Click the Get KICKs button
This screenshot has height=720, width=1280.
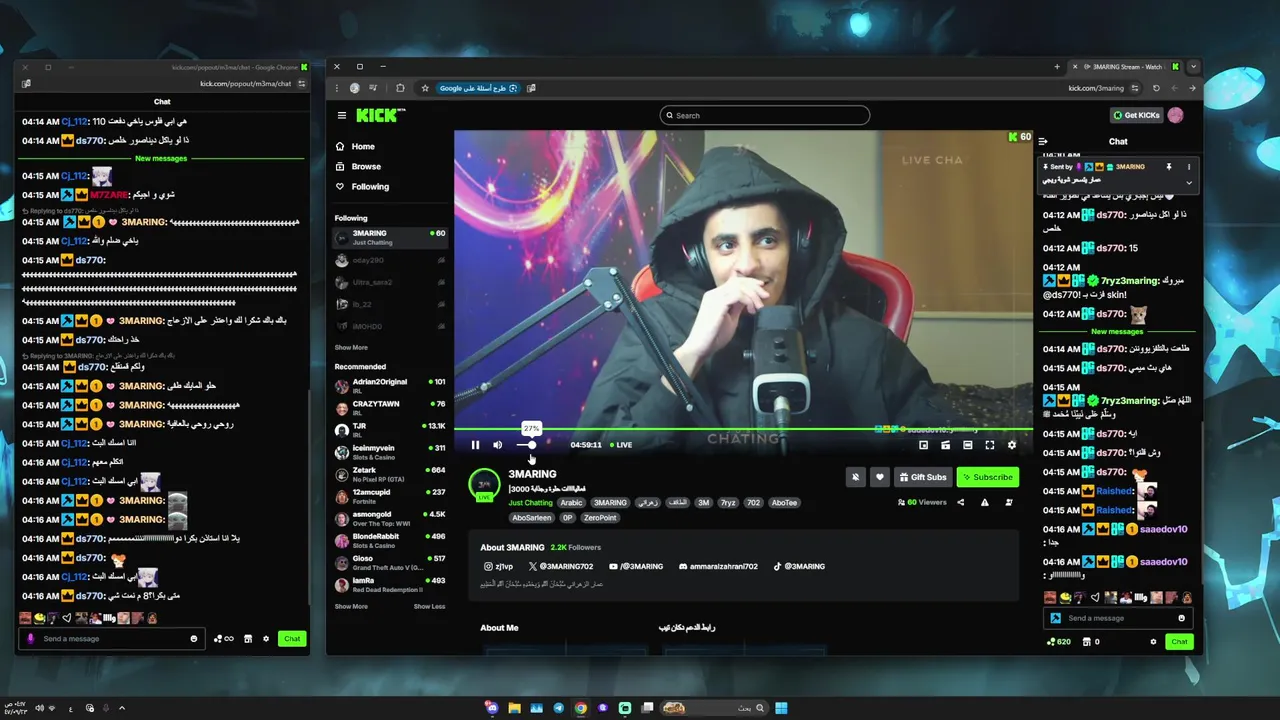click(x=1137, y=115)
